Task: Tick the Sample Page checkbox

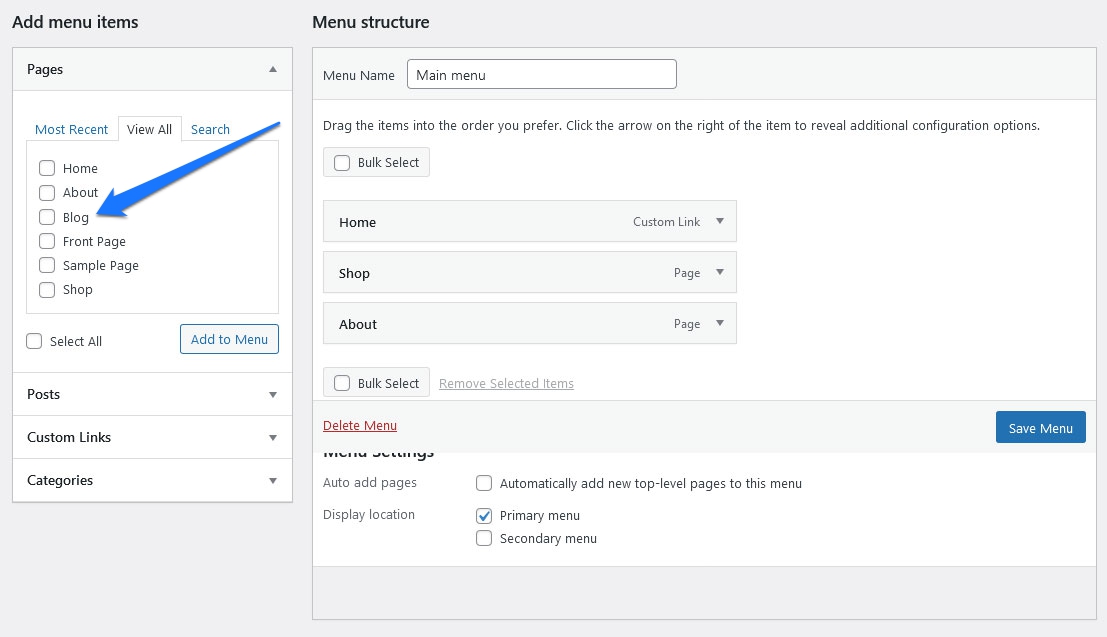Action: (47, 265)
